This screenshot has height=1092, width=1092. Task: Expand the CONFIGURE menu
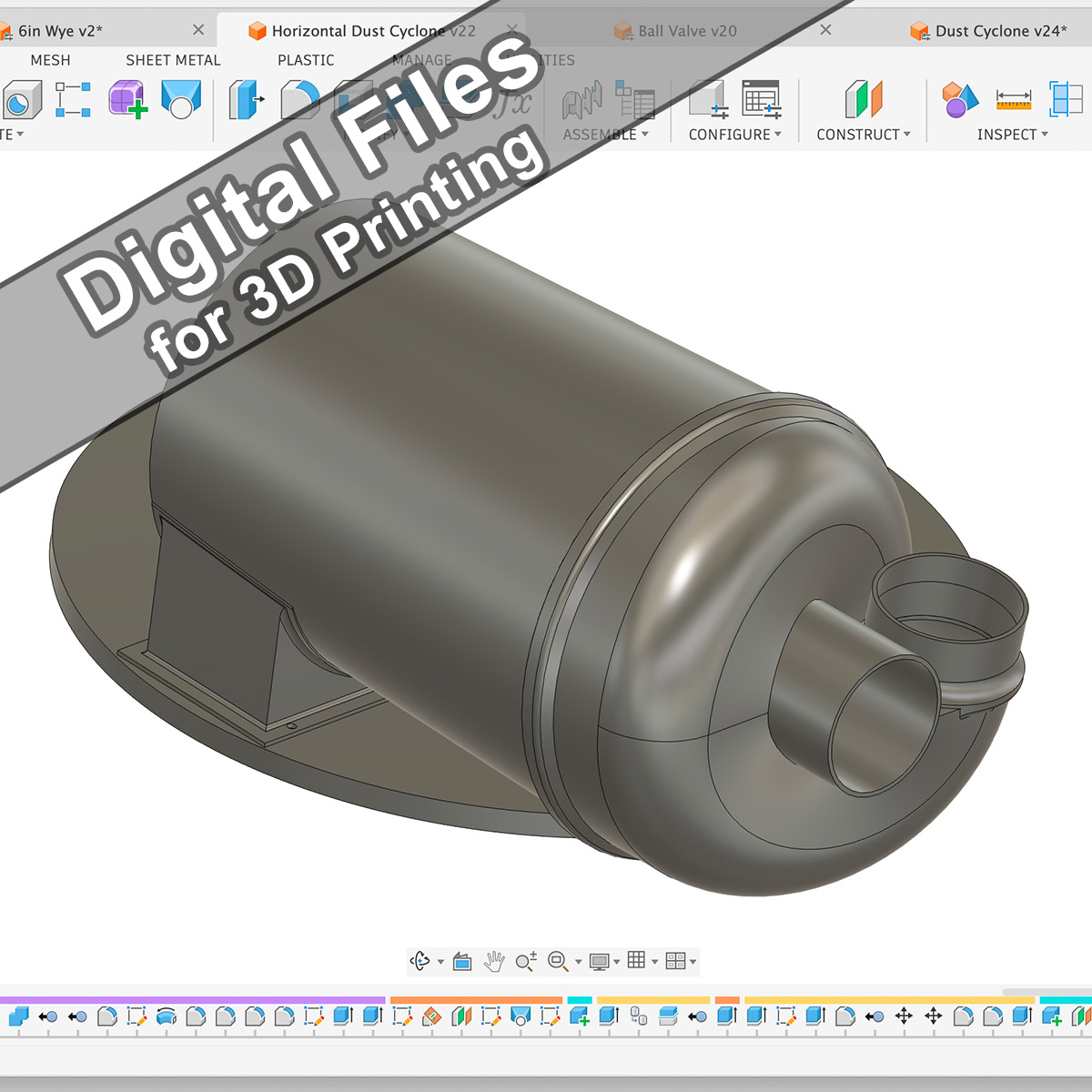point(734,135)
